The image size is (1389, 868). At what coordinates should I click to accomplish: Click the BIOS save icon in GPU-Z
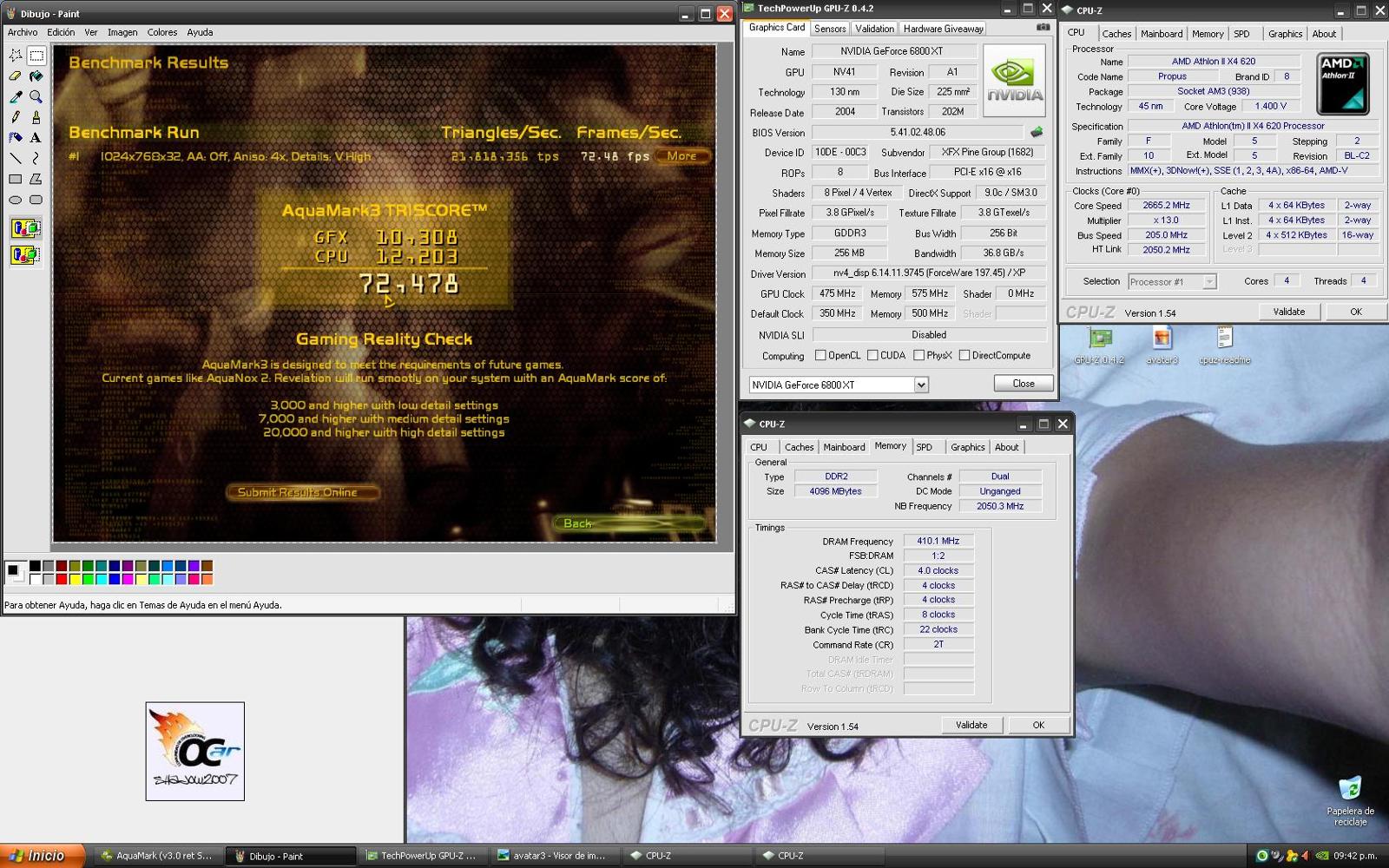pyautogui.click(x=1036, y=133)
